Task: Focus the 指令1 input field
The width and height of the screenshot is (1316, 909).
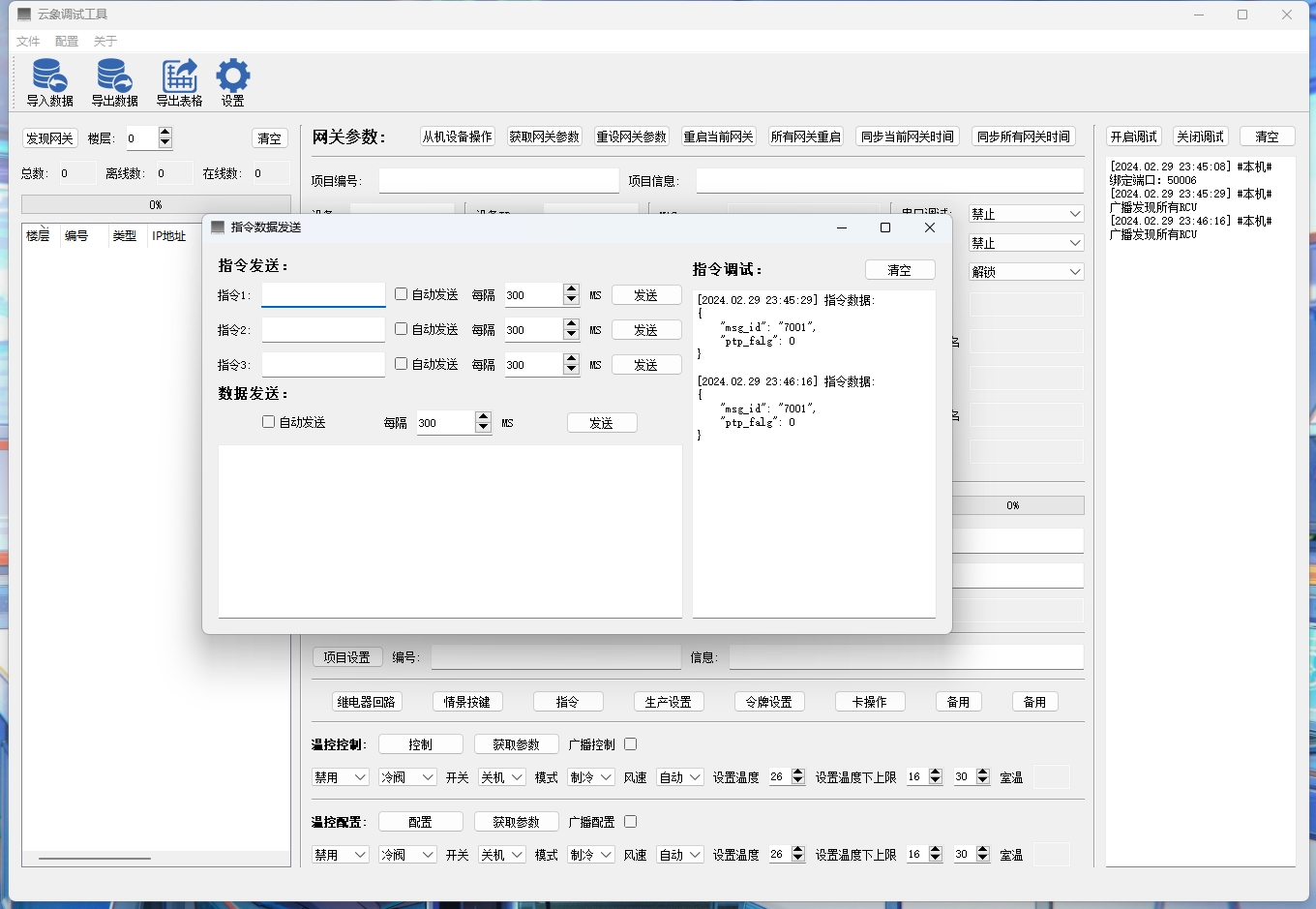Action: [323, 294]
